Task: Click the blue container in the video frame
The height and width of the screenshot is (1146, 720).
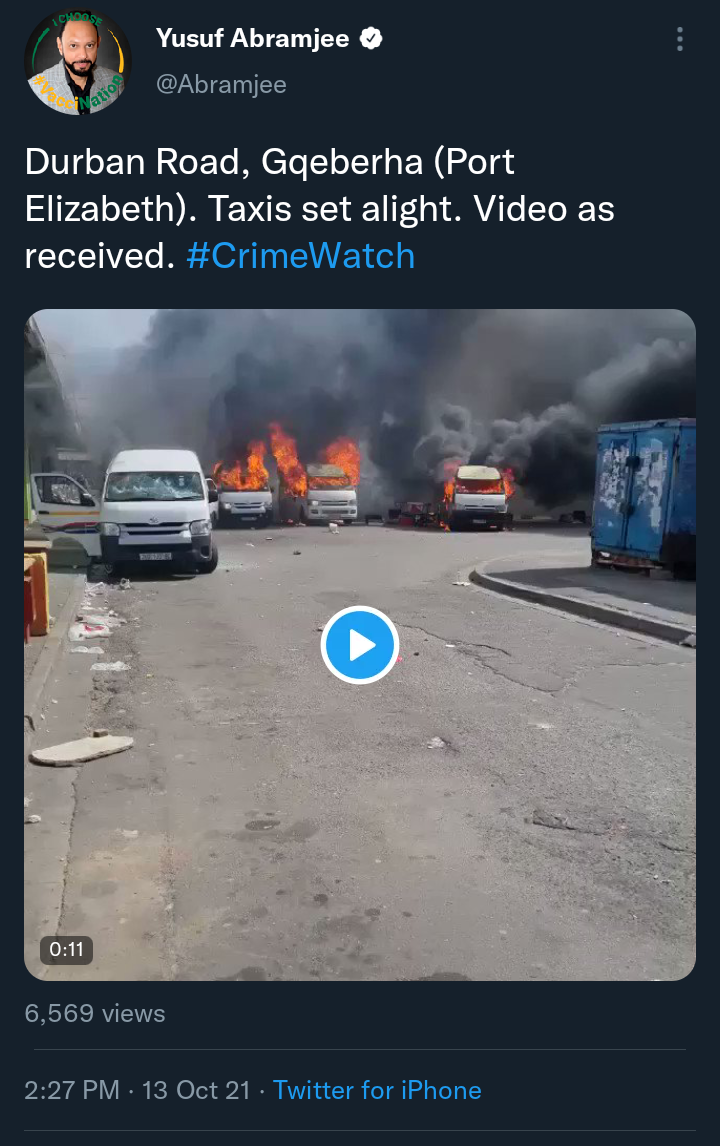Action: 643,497
